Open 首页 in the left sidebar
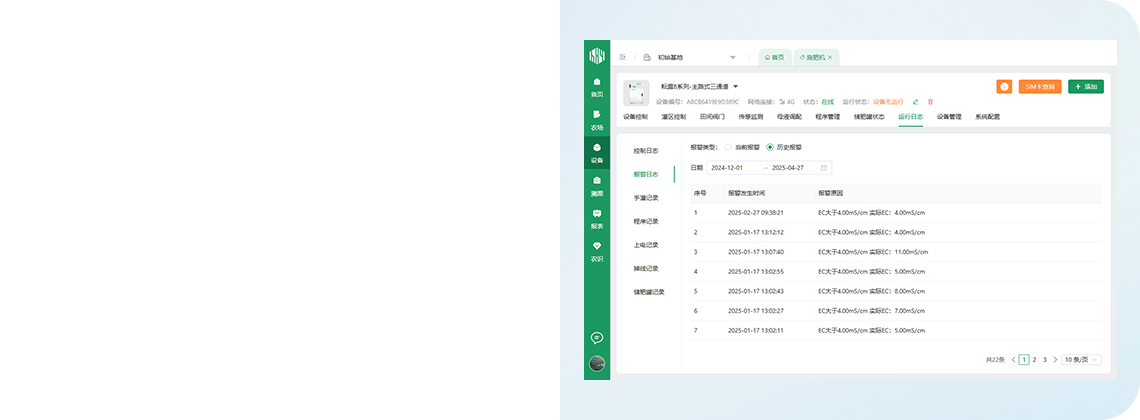The image size is (1140, 420). pyautogui.click(x=597, y=86)
